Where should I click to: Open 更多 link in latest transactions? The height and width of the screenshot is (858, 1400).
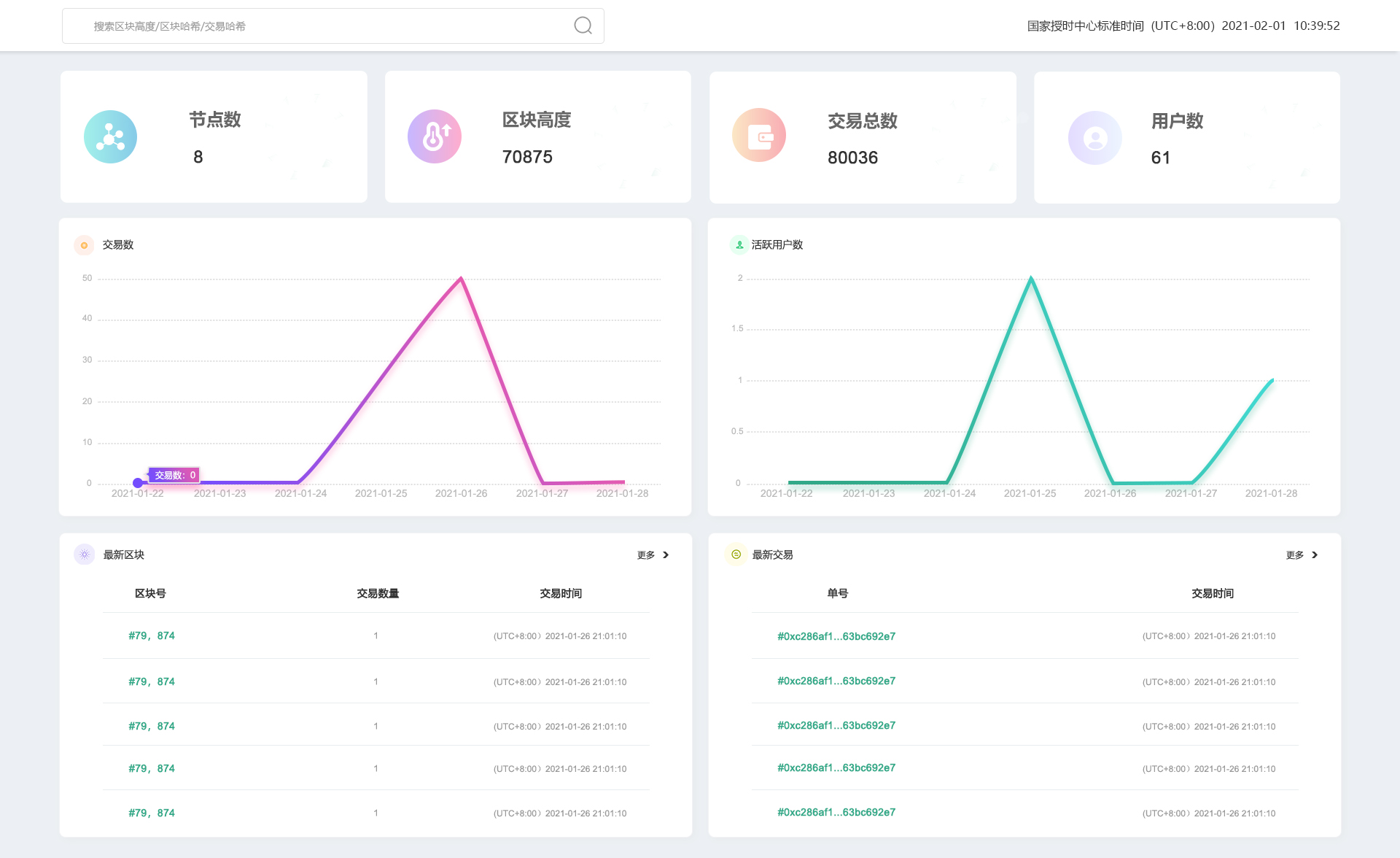[x=1295, y=555]
